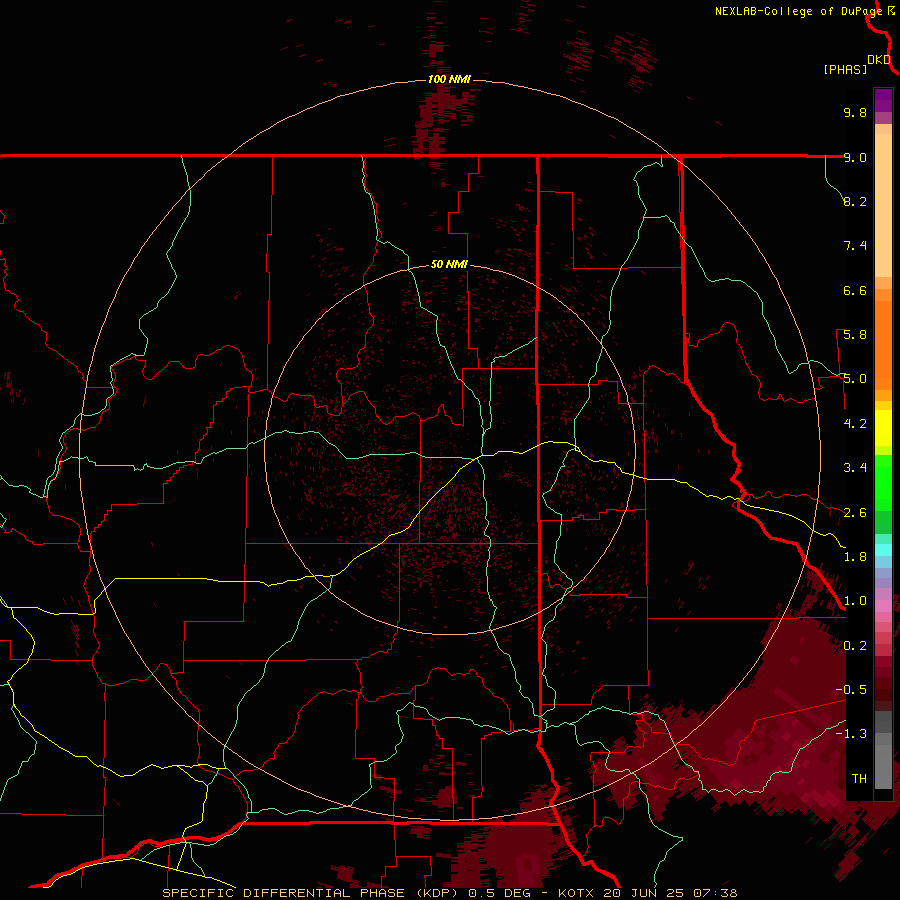Click the NEXLAB-College of DuPage credit text

tap(798, 11)
